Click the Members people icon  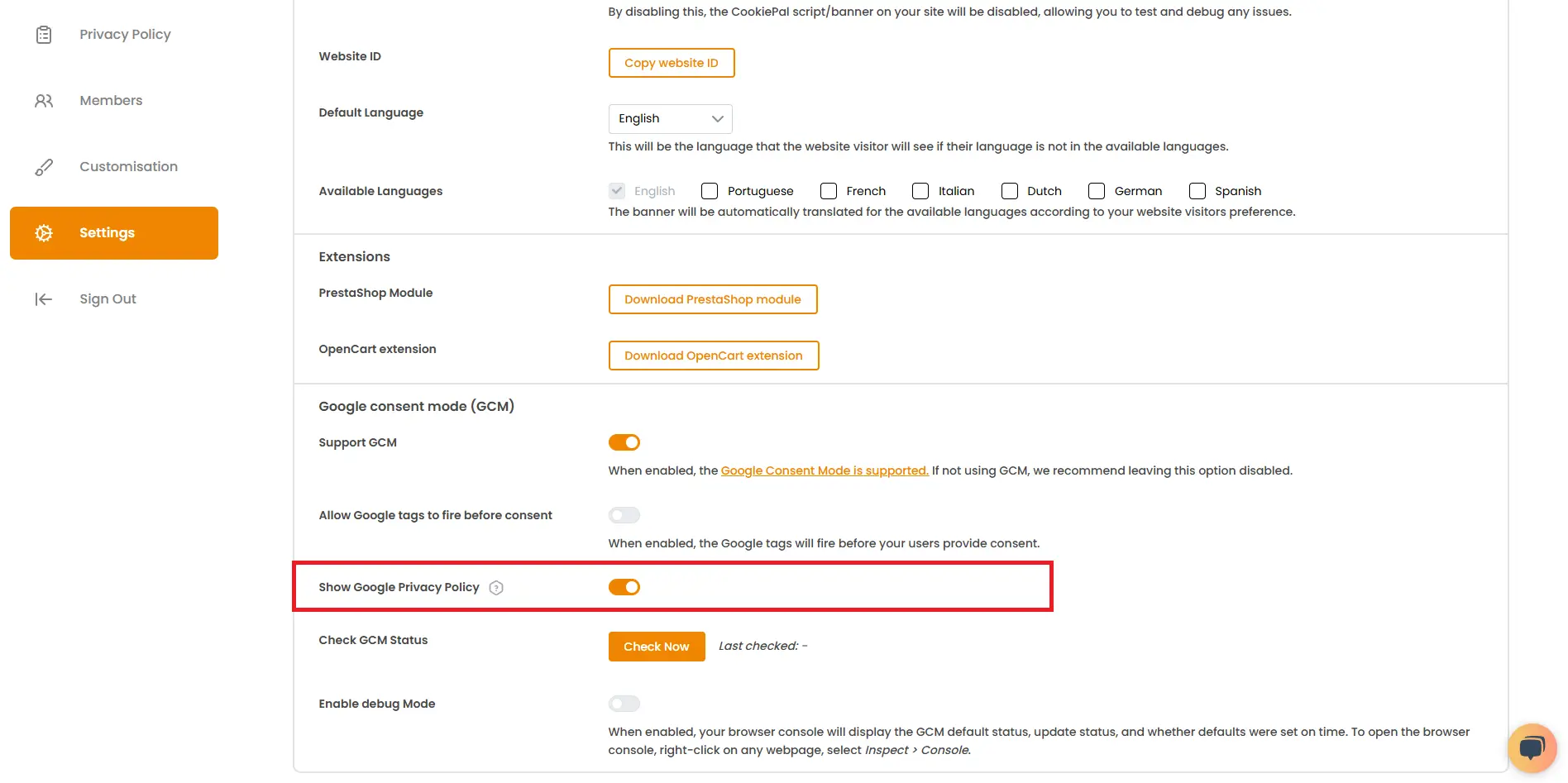43,100
